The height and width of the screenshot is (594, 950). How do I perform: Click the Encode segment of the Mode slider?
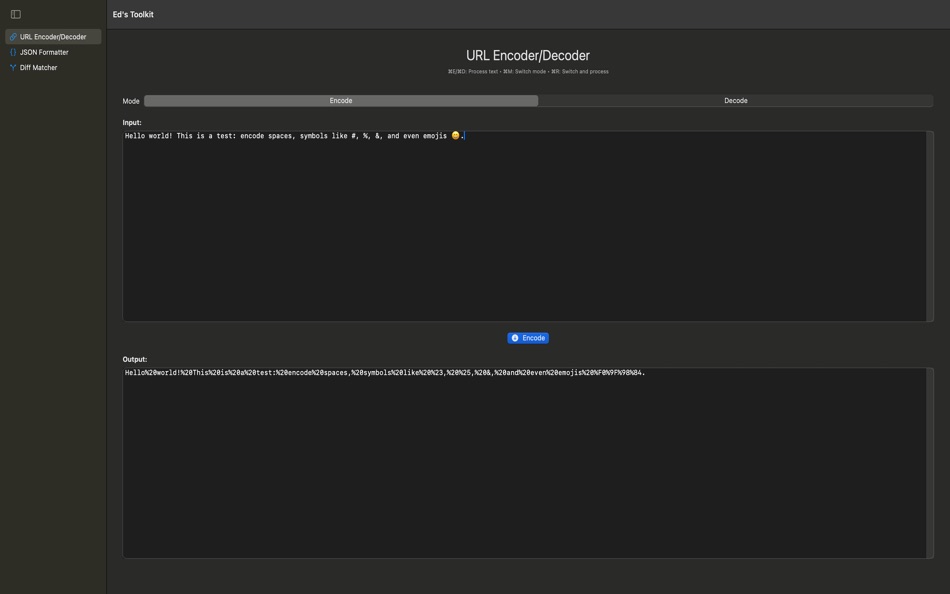[x=341, y=100]
